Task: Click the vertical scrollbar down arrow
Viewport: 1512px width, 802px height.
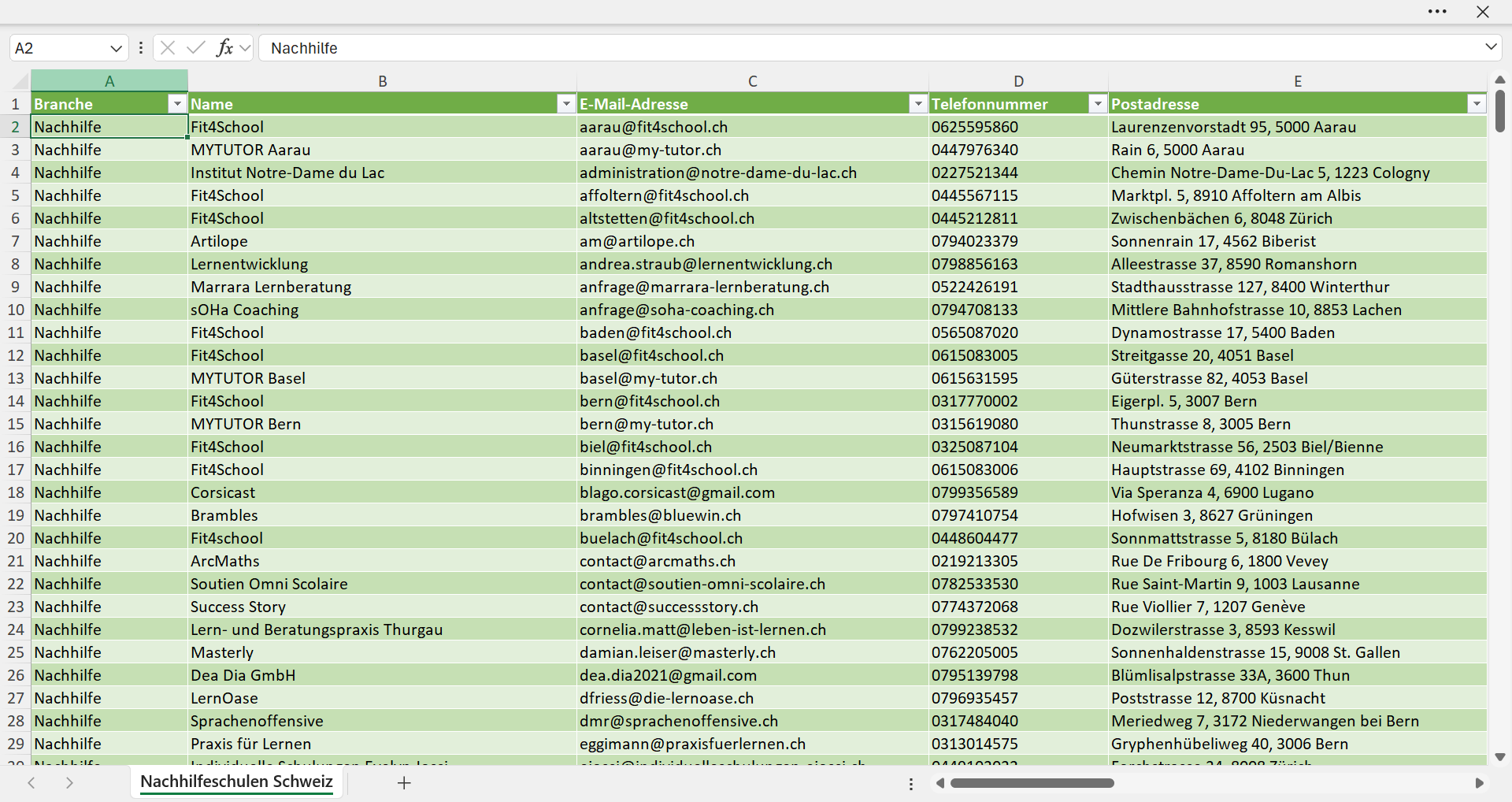Action: point(1500,757)
